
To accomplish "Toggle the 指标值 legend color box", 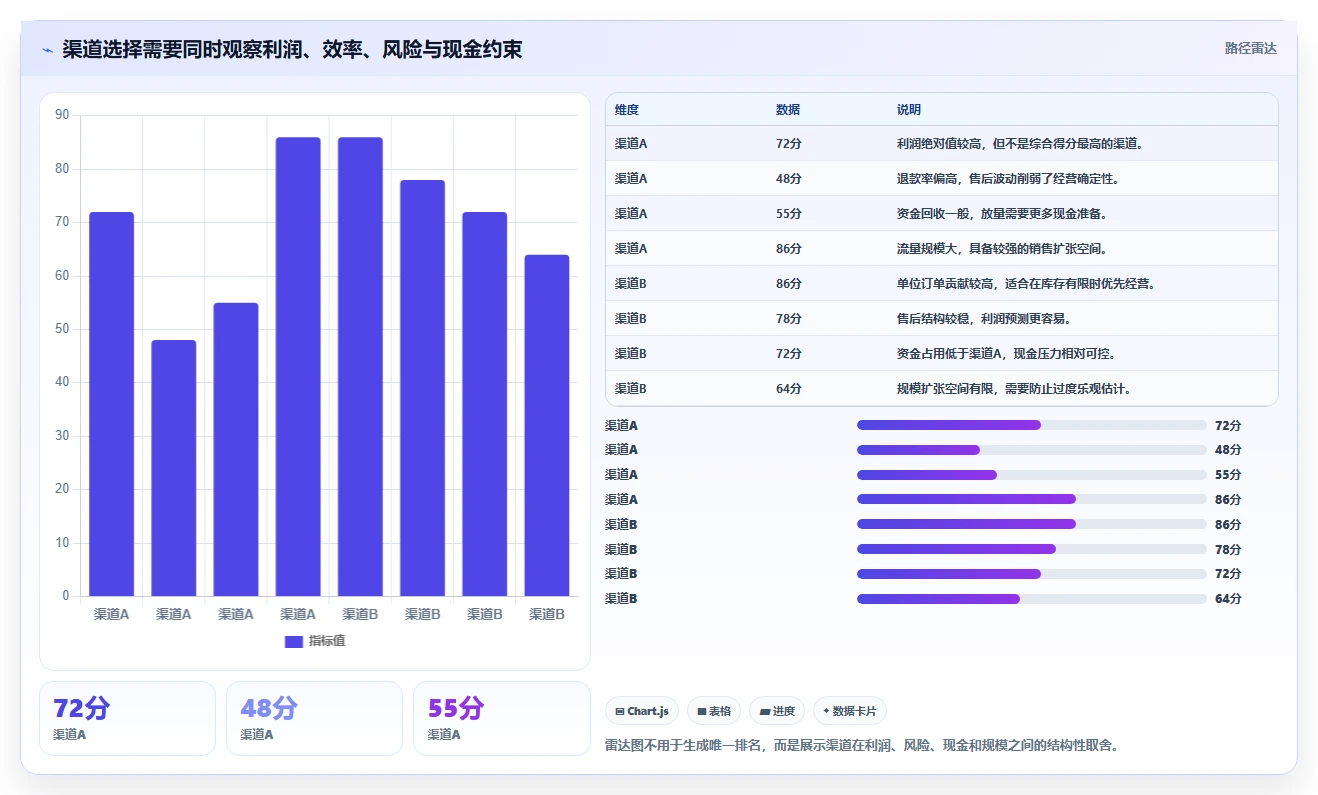I will pos(294,641).
